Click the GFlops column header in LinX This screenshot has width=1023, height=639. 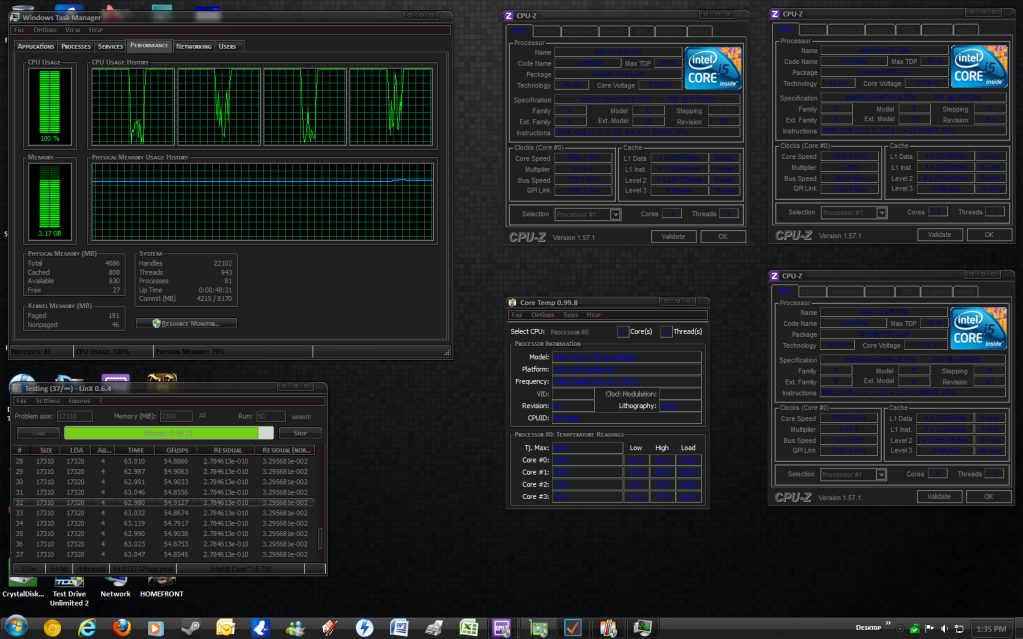tap(177, 450)
